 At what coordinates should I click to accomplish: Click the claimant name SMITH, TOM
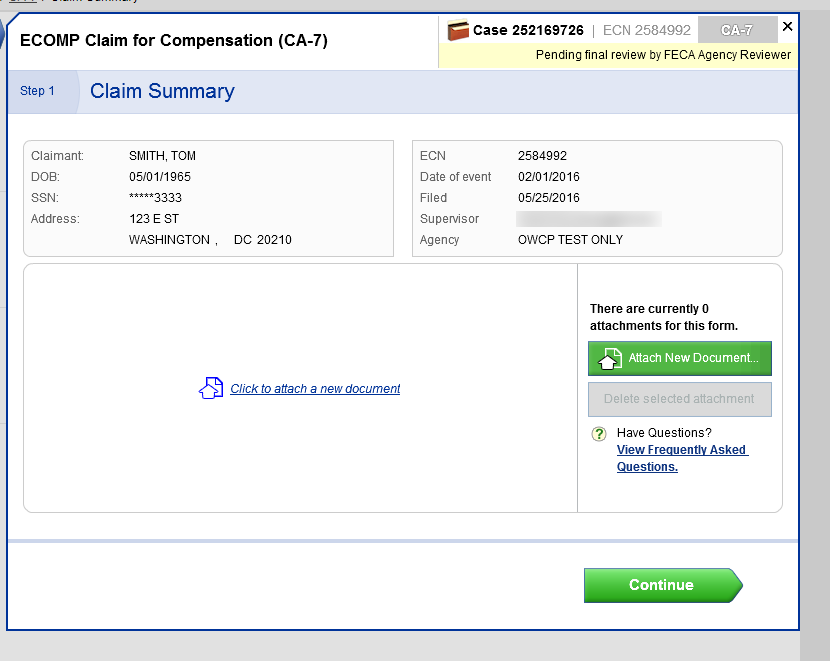click(162, 156)
